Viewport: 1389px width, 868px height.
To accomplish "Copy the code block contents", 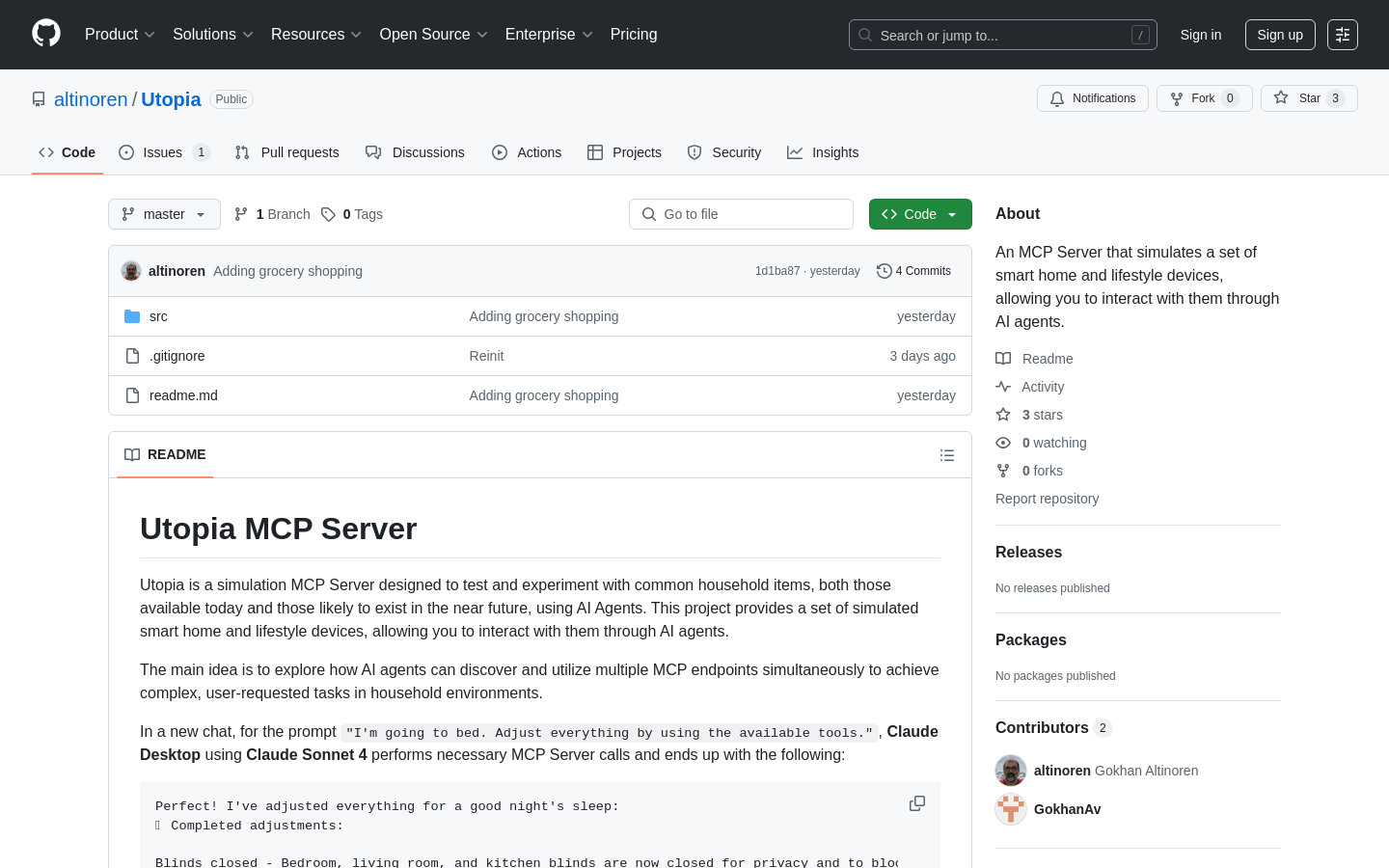I will tap(917, 803).
